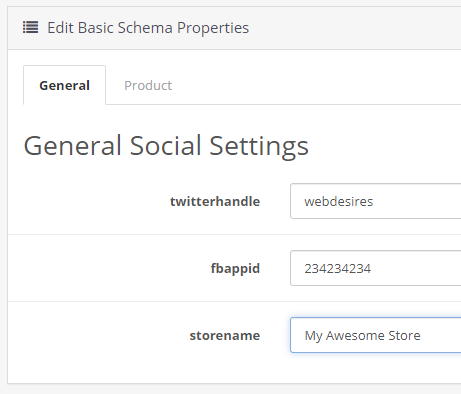
Task: Click the General Social Settings heading
Action: click(166, 146)
